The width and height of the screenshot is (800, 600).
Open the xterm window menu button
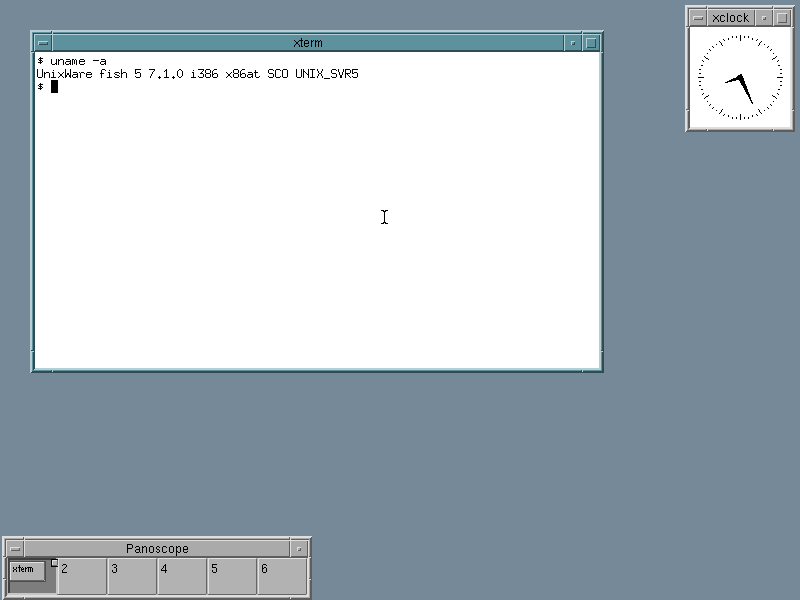click(43, 43)
